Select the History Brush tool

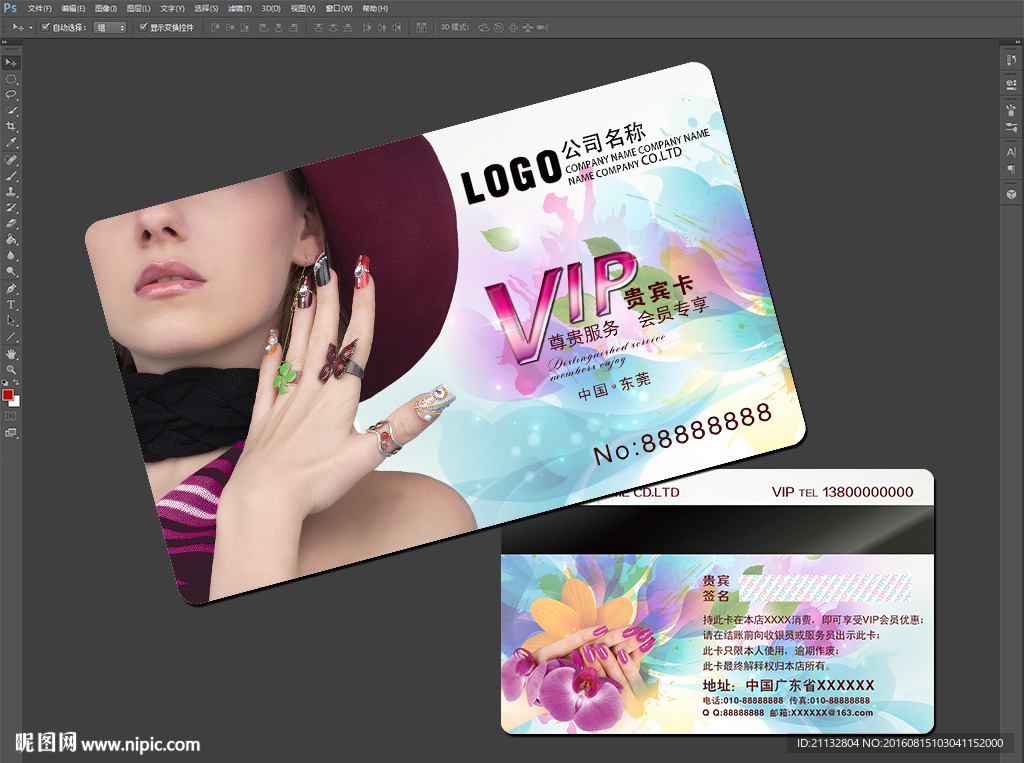11,208
